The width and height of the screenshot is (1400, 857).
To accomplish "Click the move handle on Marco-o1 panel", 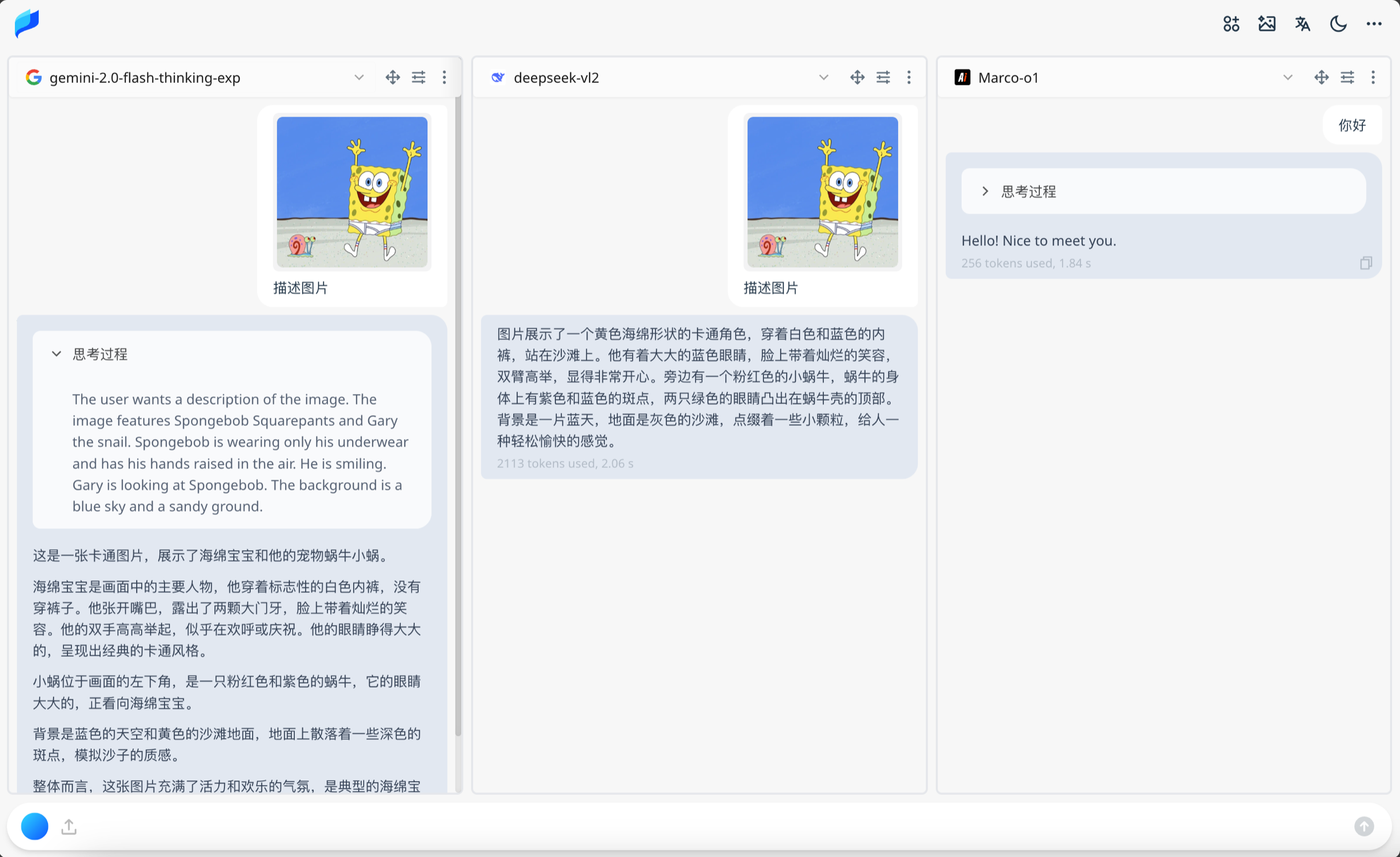I will (1321, 77).
